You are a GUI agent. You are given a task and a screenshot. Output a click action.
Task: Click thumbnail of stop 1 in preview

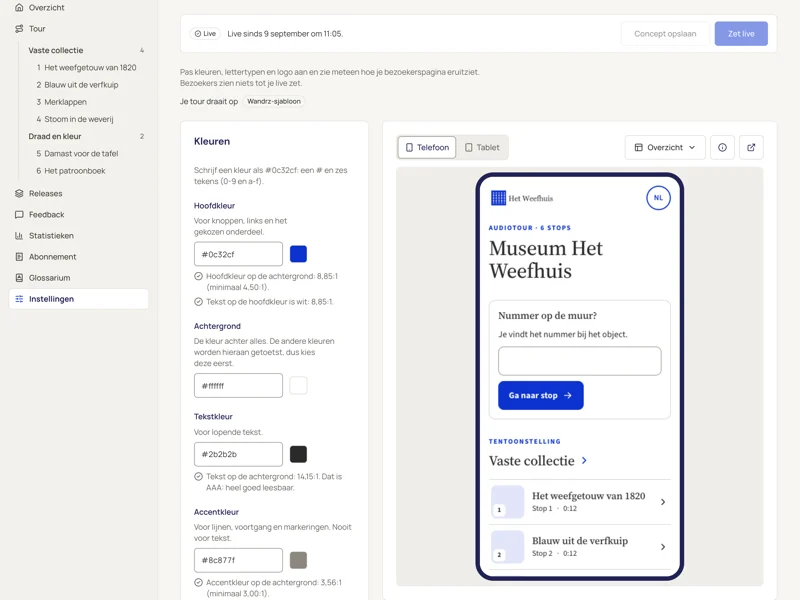(508, 502)
